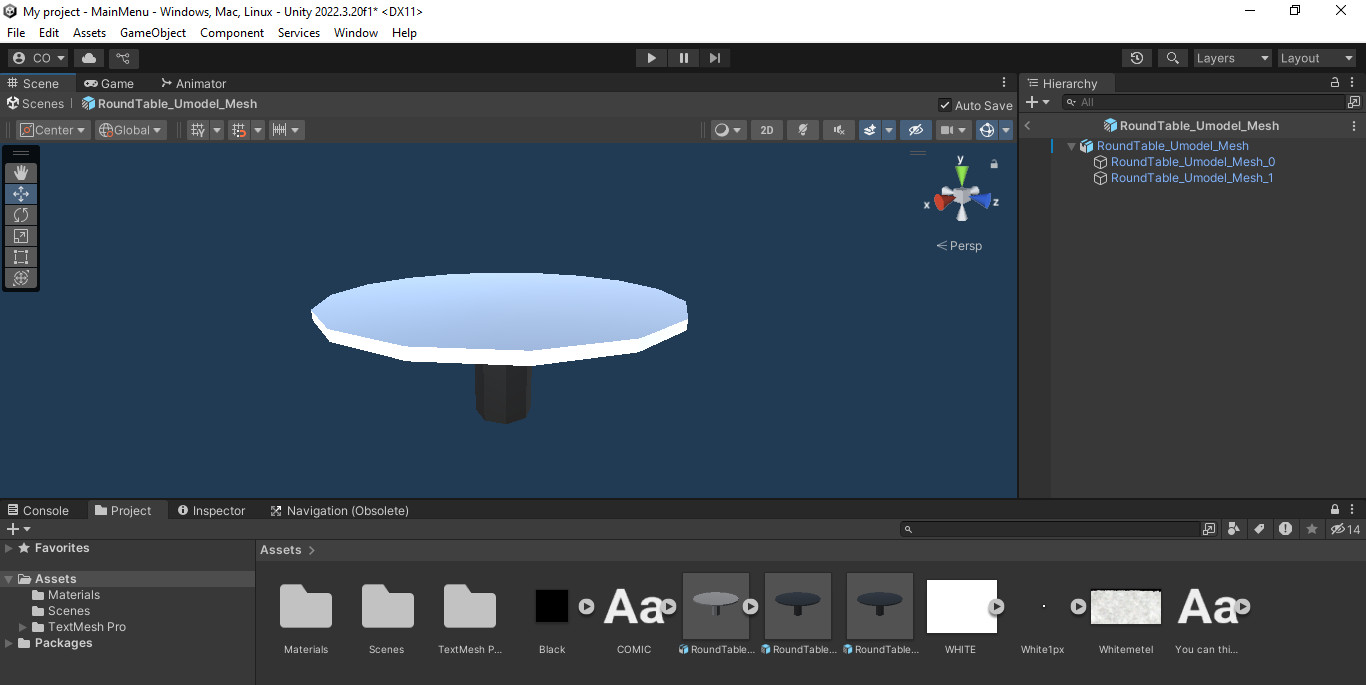Open the Layers dropdown
Viewport: 1366px width, 685px height.
[1232, 57]
